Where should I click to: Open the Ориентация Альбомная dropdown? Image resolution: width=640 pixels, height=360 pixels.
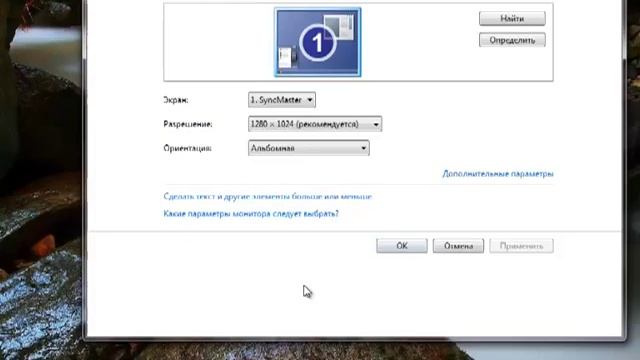(309, 148)
